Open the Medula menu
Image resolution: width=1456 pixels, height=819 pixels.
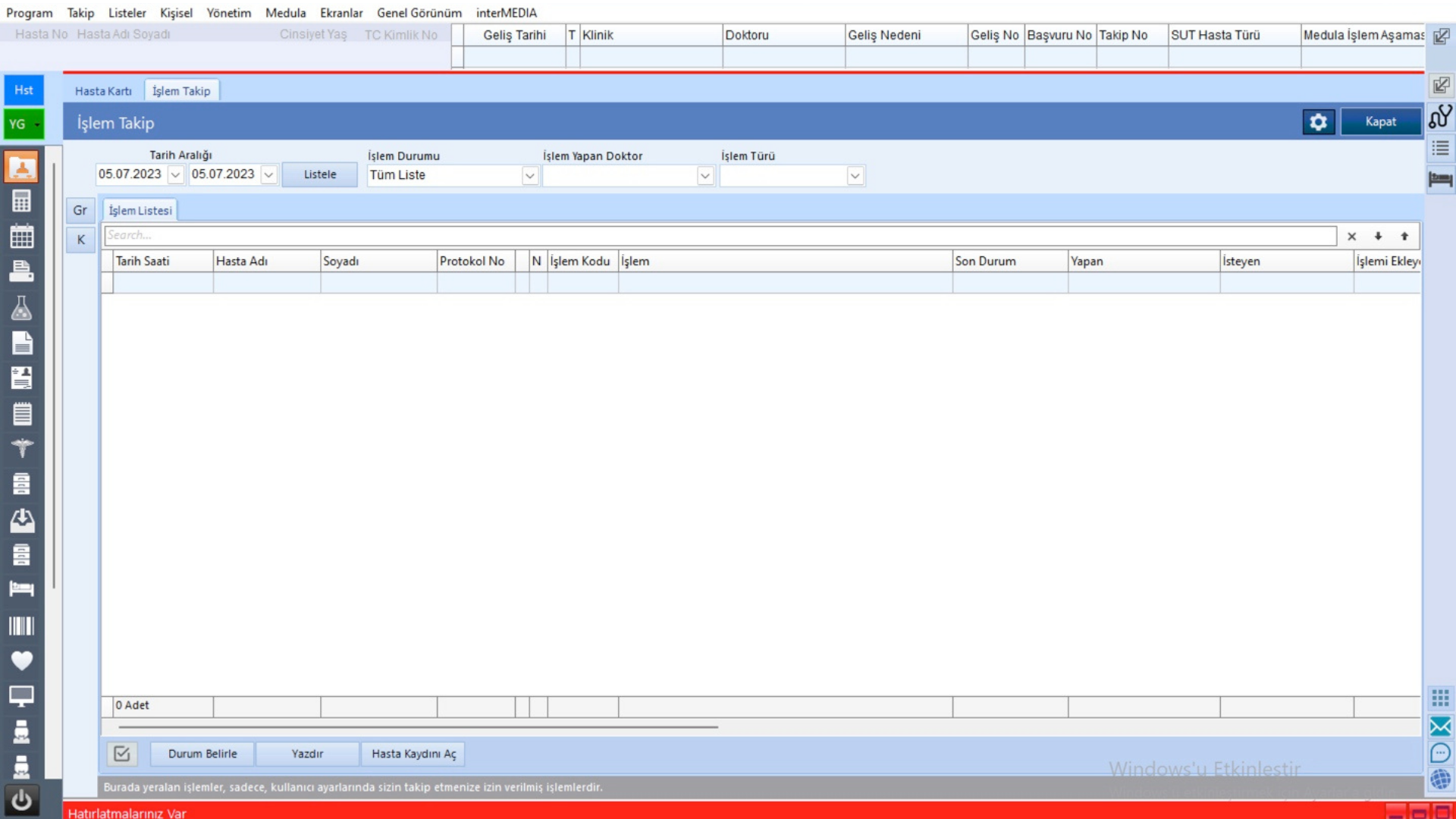(285, 13)
